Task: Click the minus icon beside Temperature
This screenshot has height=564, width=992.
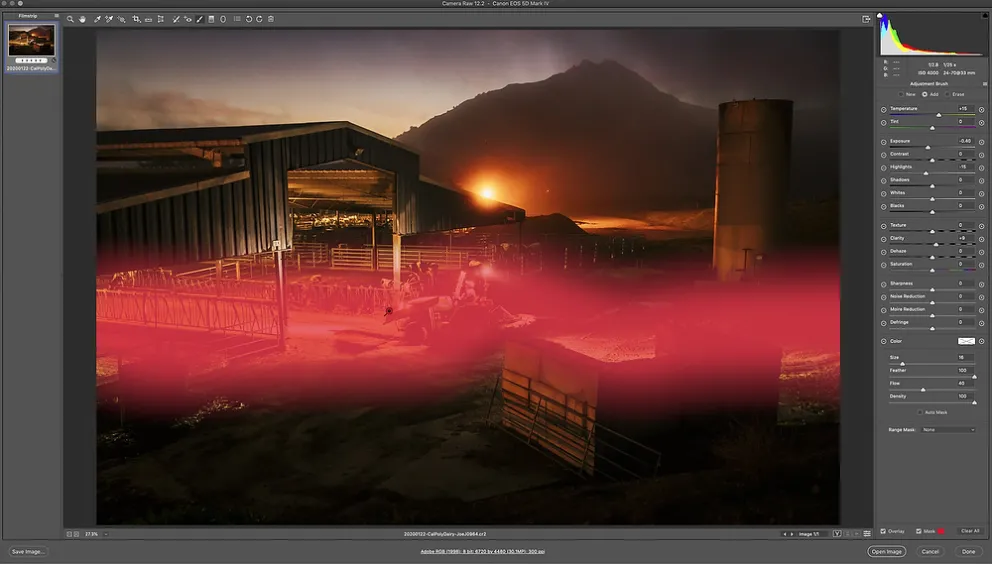Action: pyautogui.click(x=884, y=110)
